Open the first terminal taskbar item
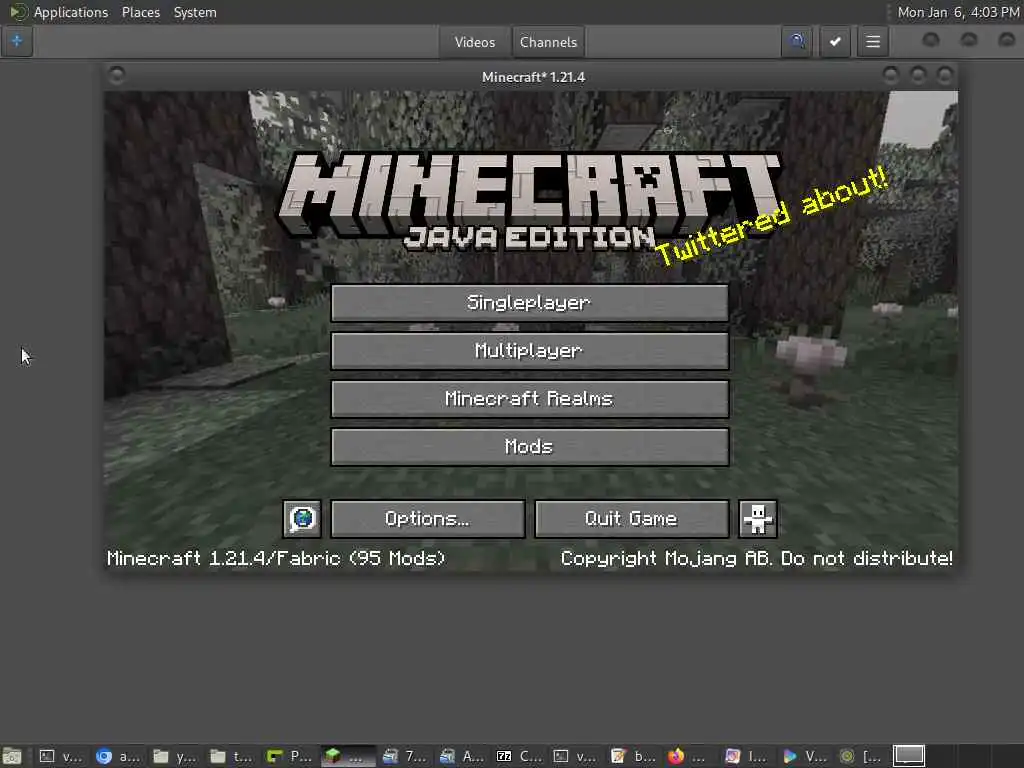The height and width of the screenshot is (768, 1024). 61,756
